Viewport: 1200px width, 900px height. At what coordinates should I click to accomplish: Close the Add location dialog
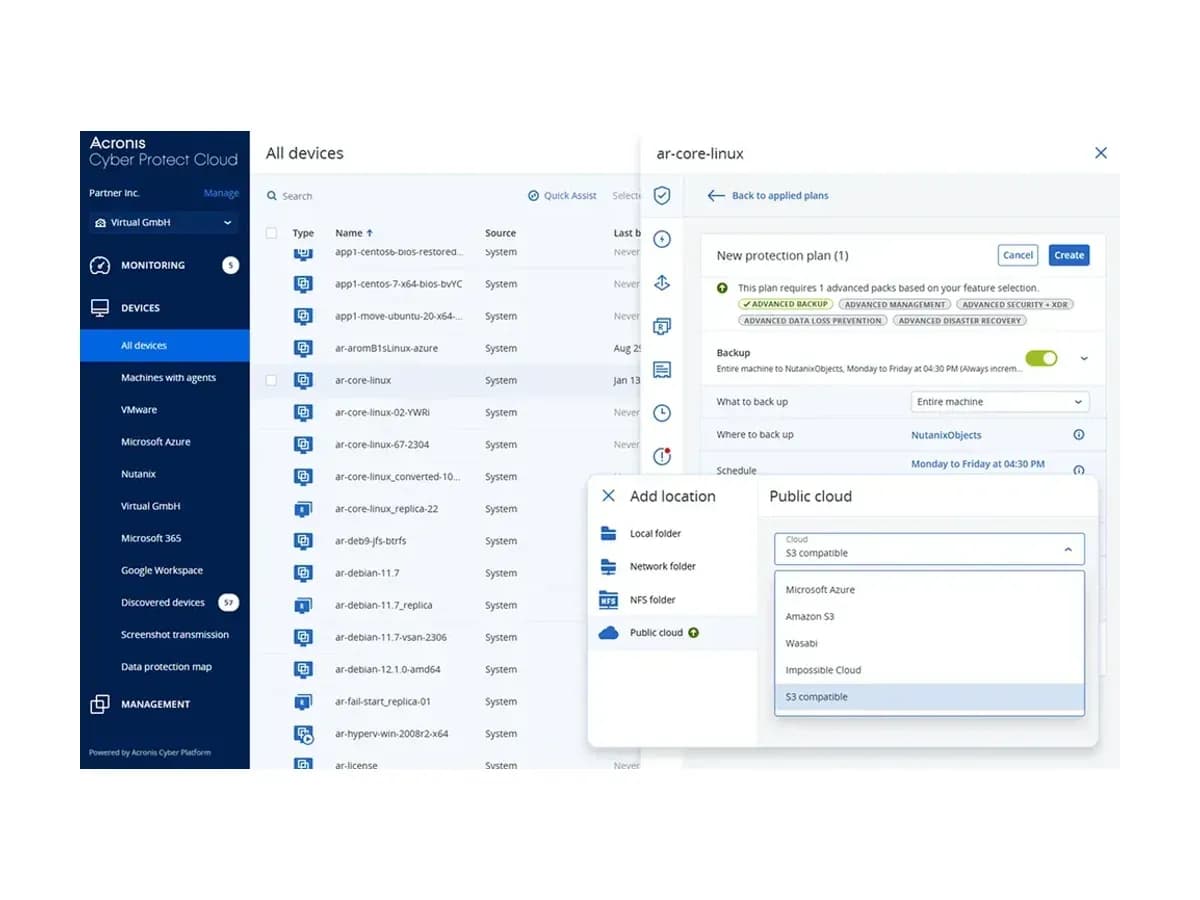tap(608, 496)
